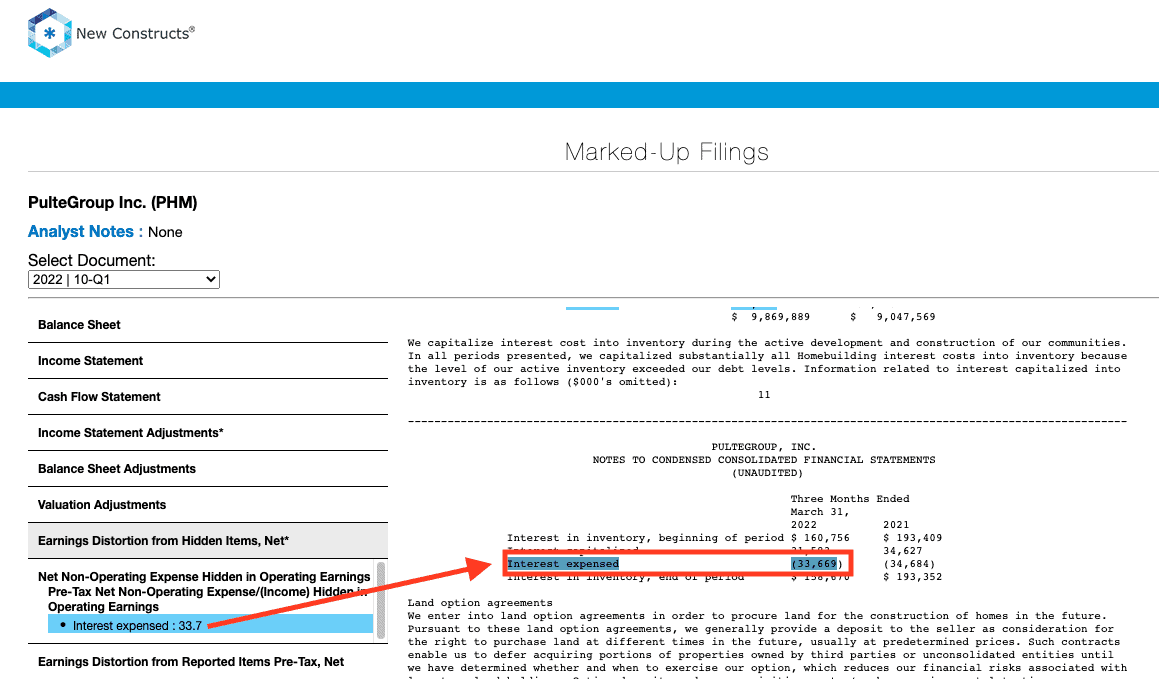Click the sidebar panel scrollbar

[381, 600]
